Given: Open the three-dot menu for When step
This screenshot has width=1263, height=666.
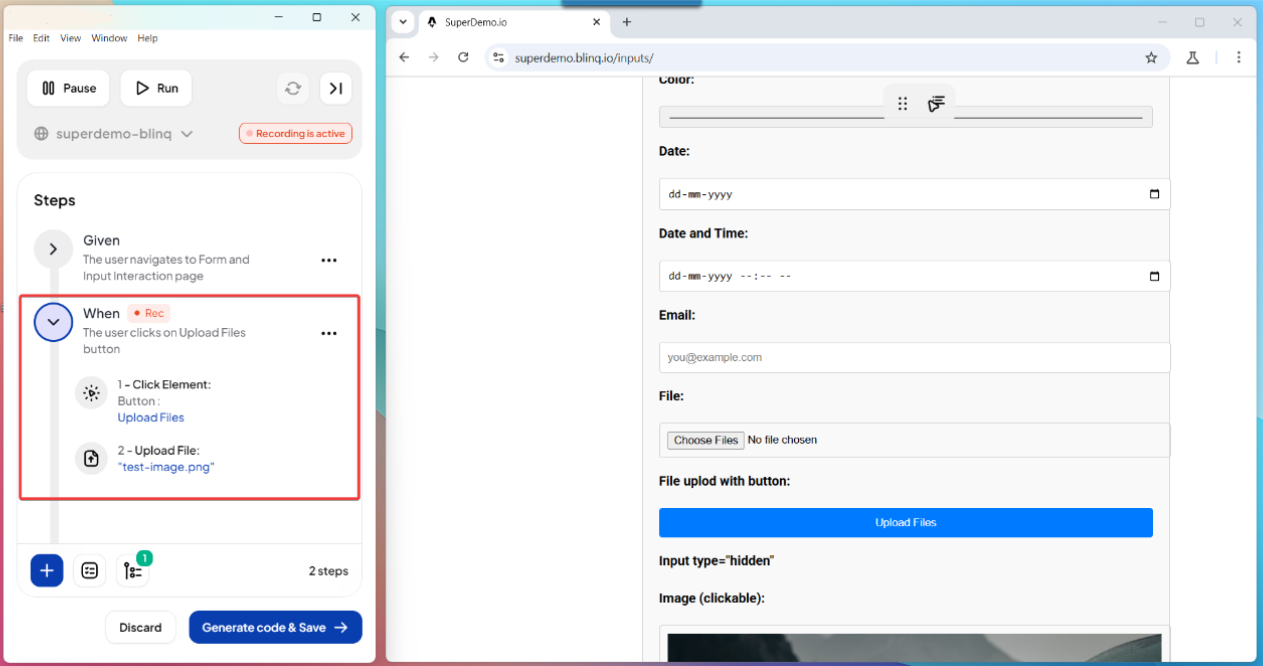Looking at the screenshot, I should click(x=329, y=333).
